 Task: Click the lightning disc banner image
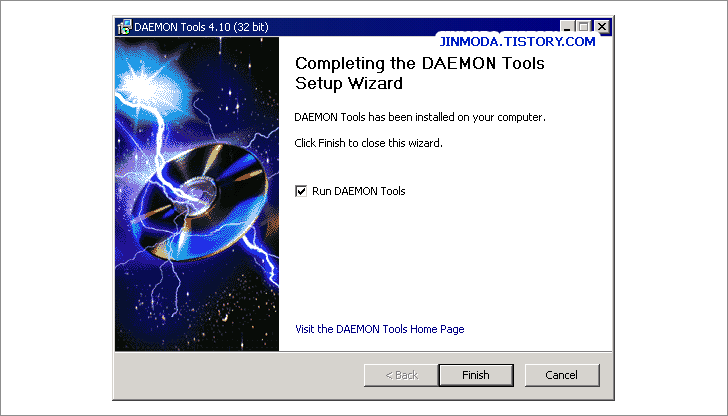(x=197, y=194)
